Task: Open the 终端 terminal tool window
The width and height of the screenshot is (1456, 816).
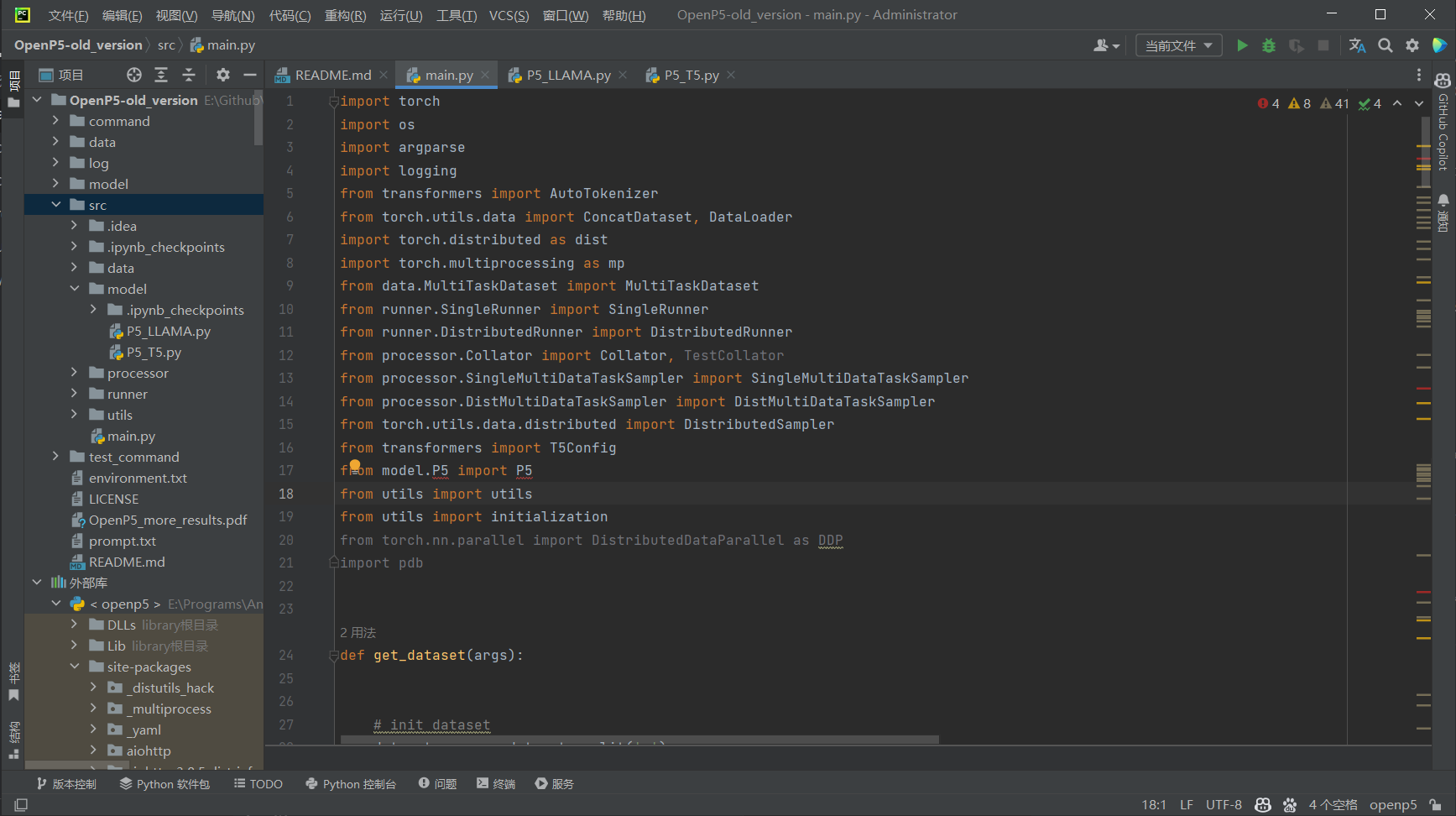Action: click(496, 783)
